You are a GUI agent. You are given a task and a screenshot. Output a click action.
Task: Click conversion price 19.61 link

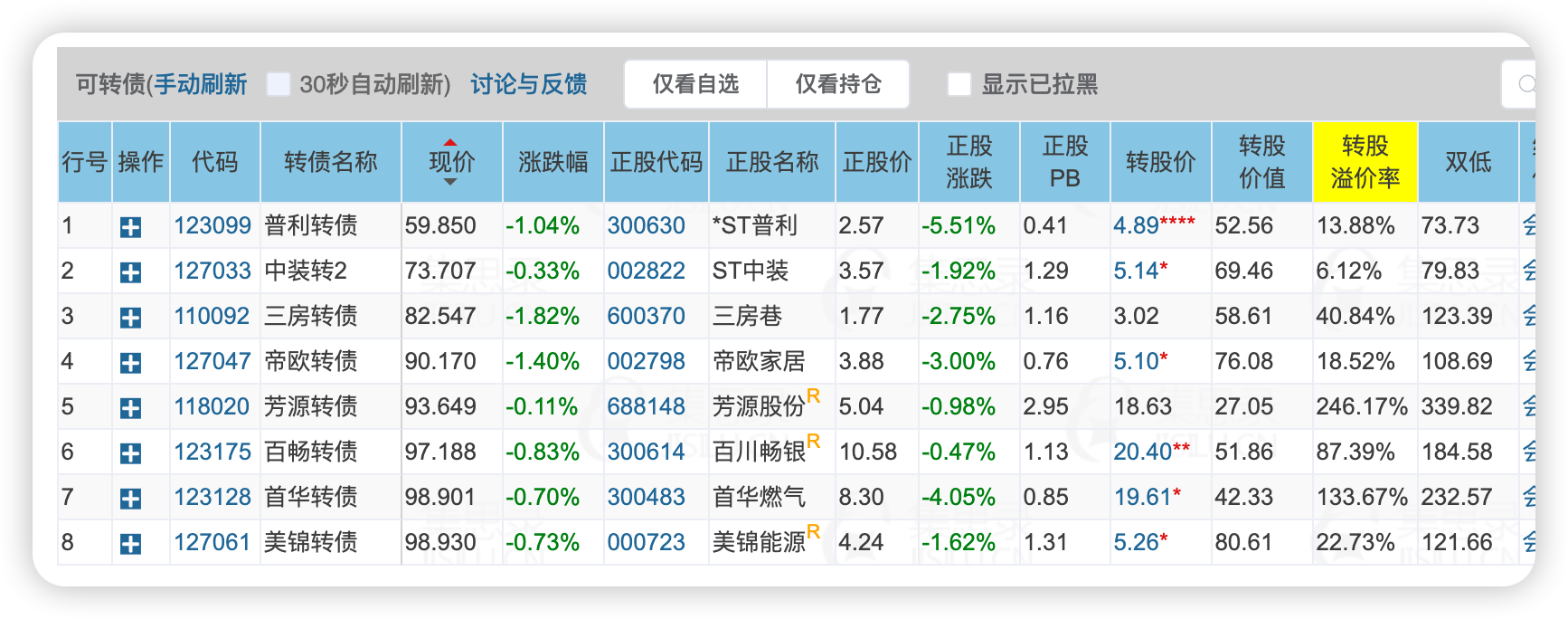point(1143,497)
